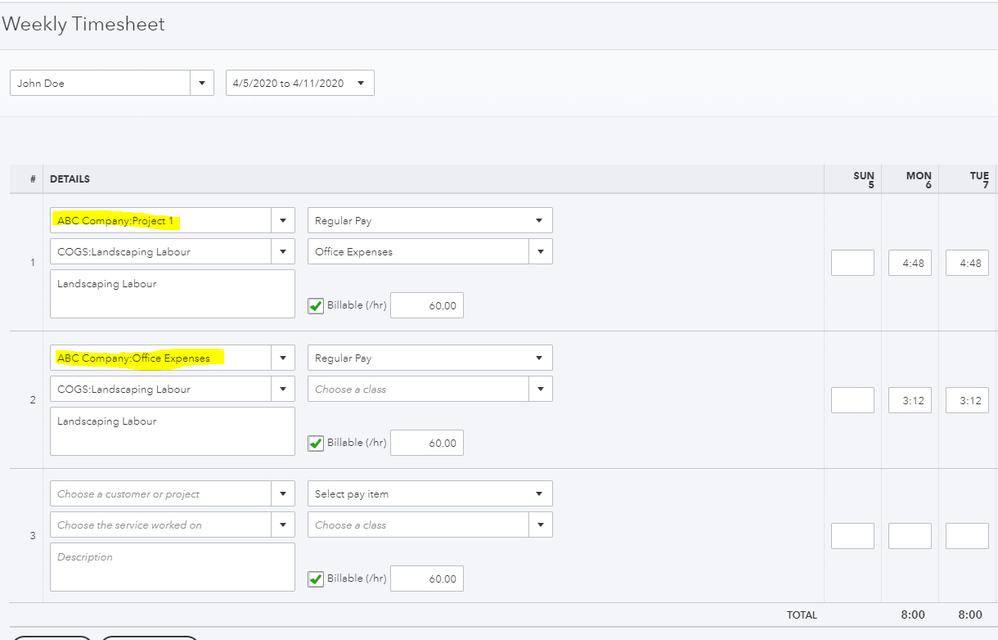The height and width of the screenshot is (640, 998).
Task: Expand row 2 COGS:Landscaping Labour service dropdown arrow
Action: (x=283, y=389)
